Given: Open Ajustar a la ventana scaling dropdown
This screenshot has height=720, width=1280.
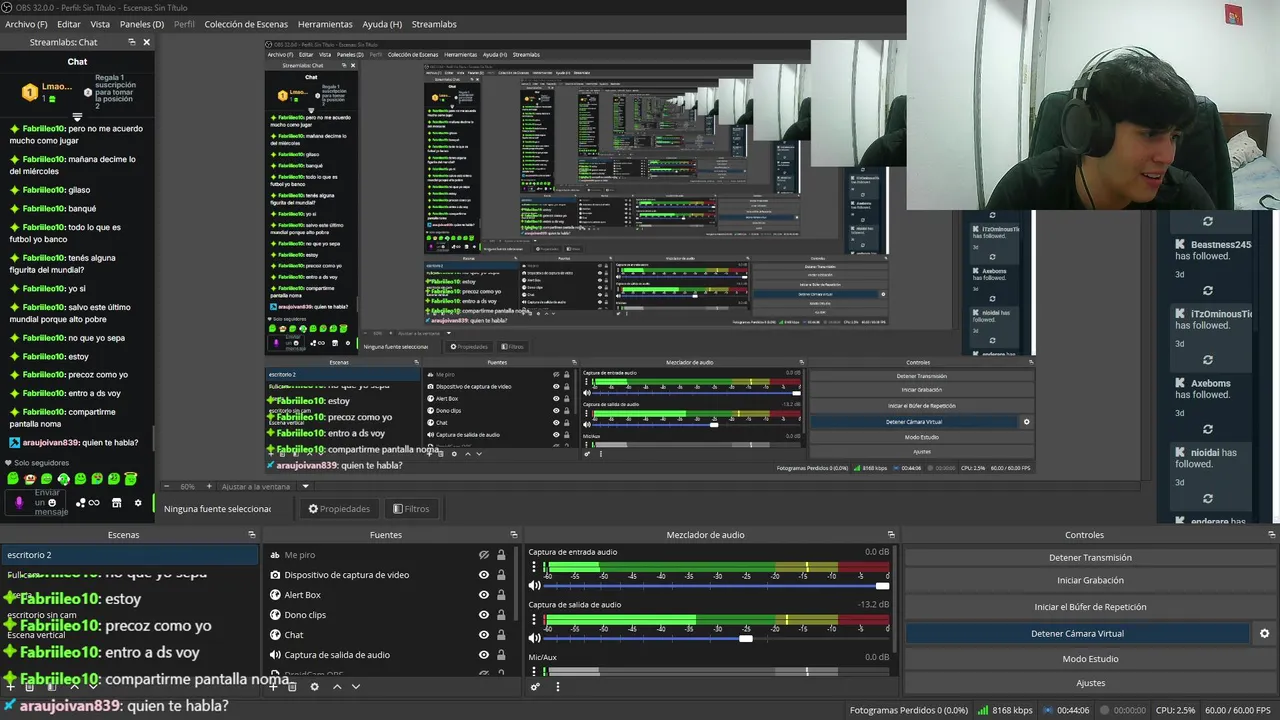Looking at the screenshot, I should click(266, 486).
